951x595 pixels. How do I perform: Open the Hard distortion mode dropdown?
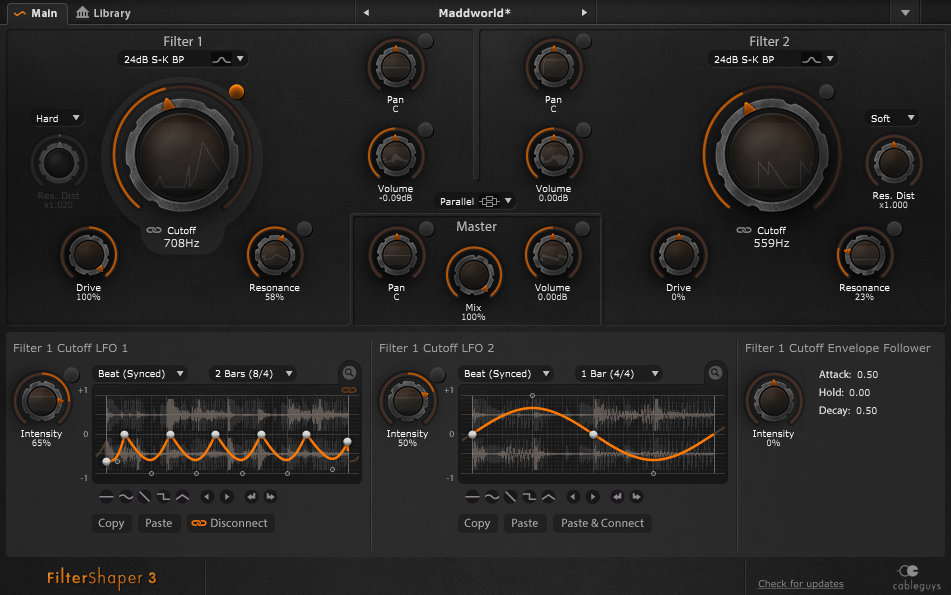tap(58, 118)
